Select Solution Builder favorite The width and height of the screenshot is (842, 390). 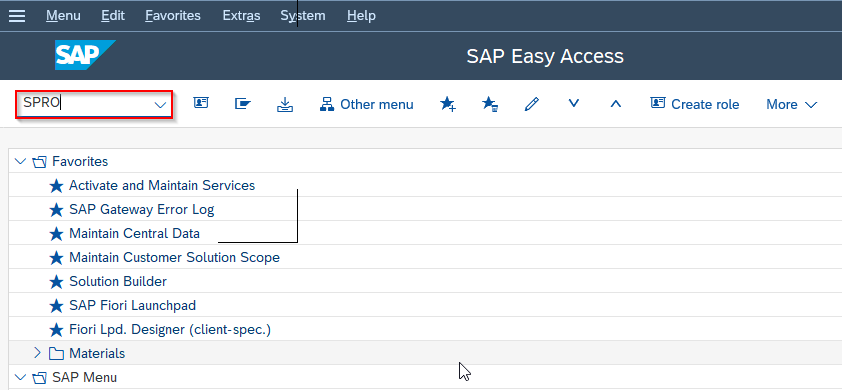(118, 281)
